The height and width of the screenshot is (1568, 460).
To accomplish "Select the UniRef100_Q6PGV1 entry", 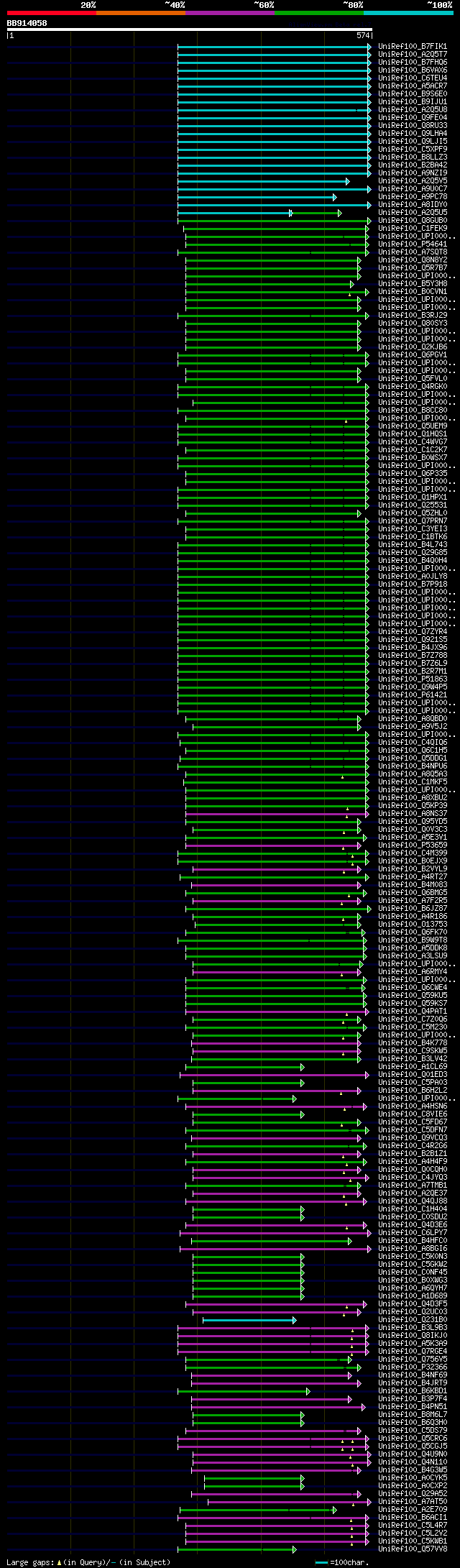I will pyautogui.click(x=413, y=354).
